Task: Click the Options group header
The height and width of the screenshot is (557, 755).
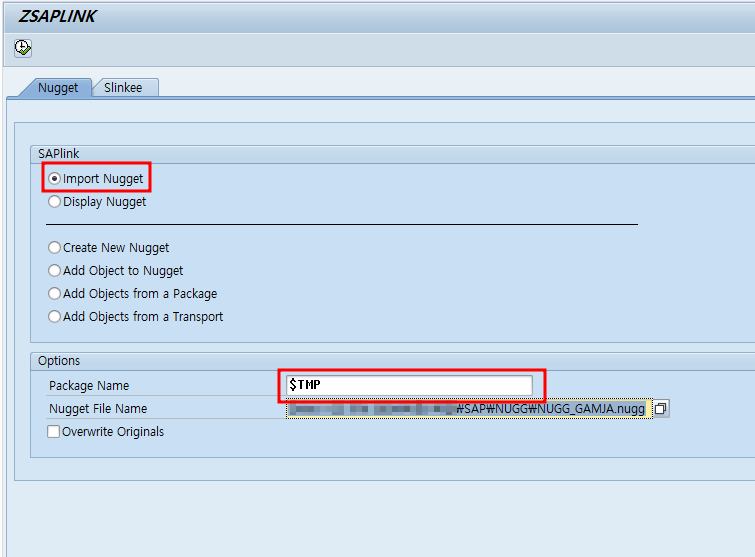Action: [x=59, y=361]
